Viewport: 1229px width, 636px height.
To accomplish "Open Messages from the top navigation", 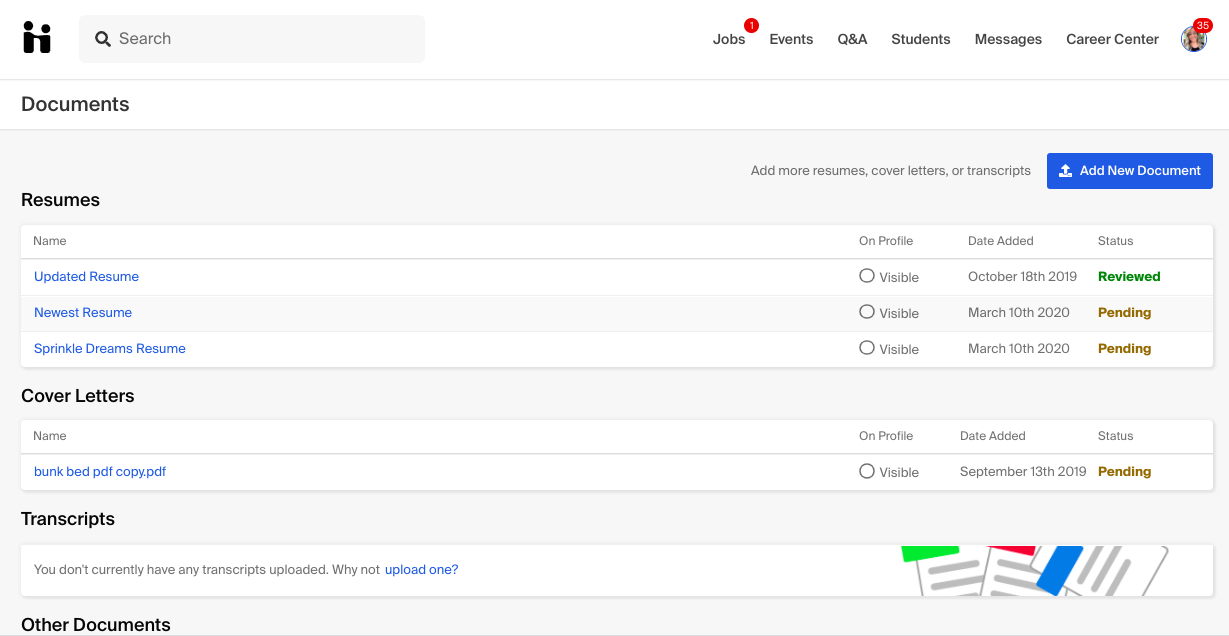I will (1008, 39).
